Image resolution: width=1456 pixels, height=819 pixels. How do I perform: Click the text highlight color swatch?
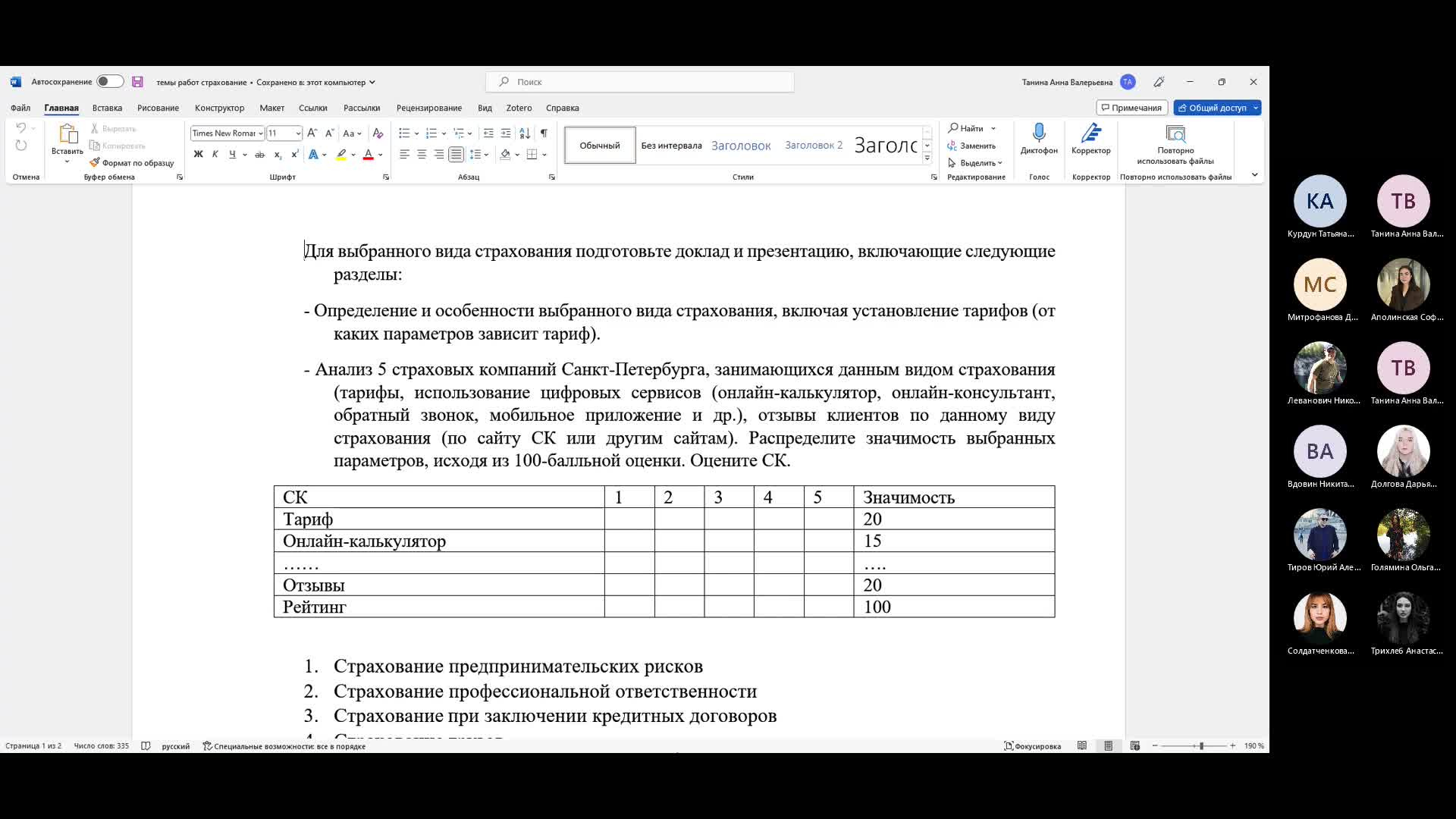(x=341, y=154)
